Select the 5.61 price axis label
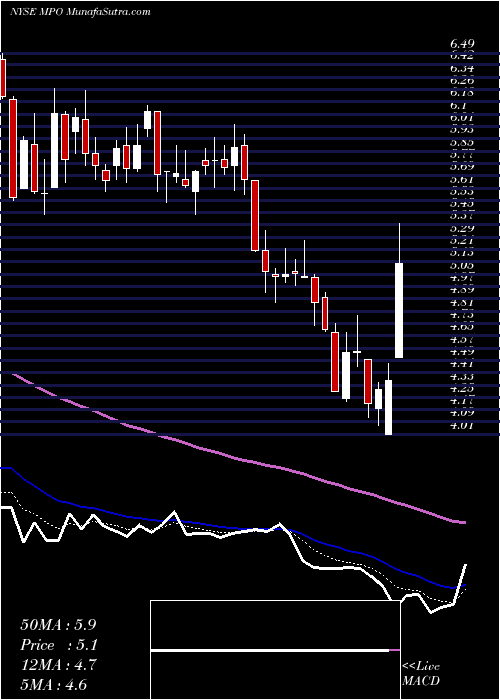This screenshot has width=500, height=700. click(462, 179)
